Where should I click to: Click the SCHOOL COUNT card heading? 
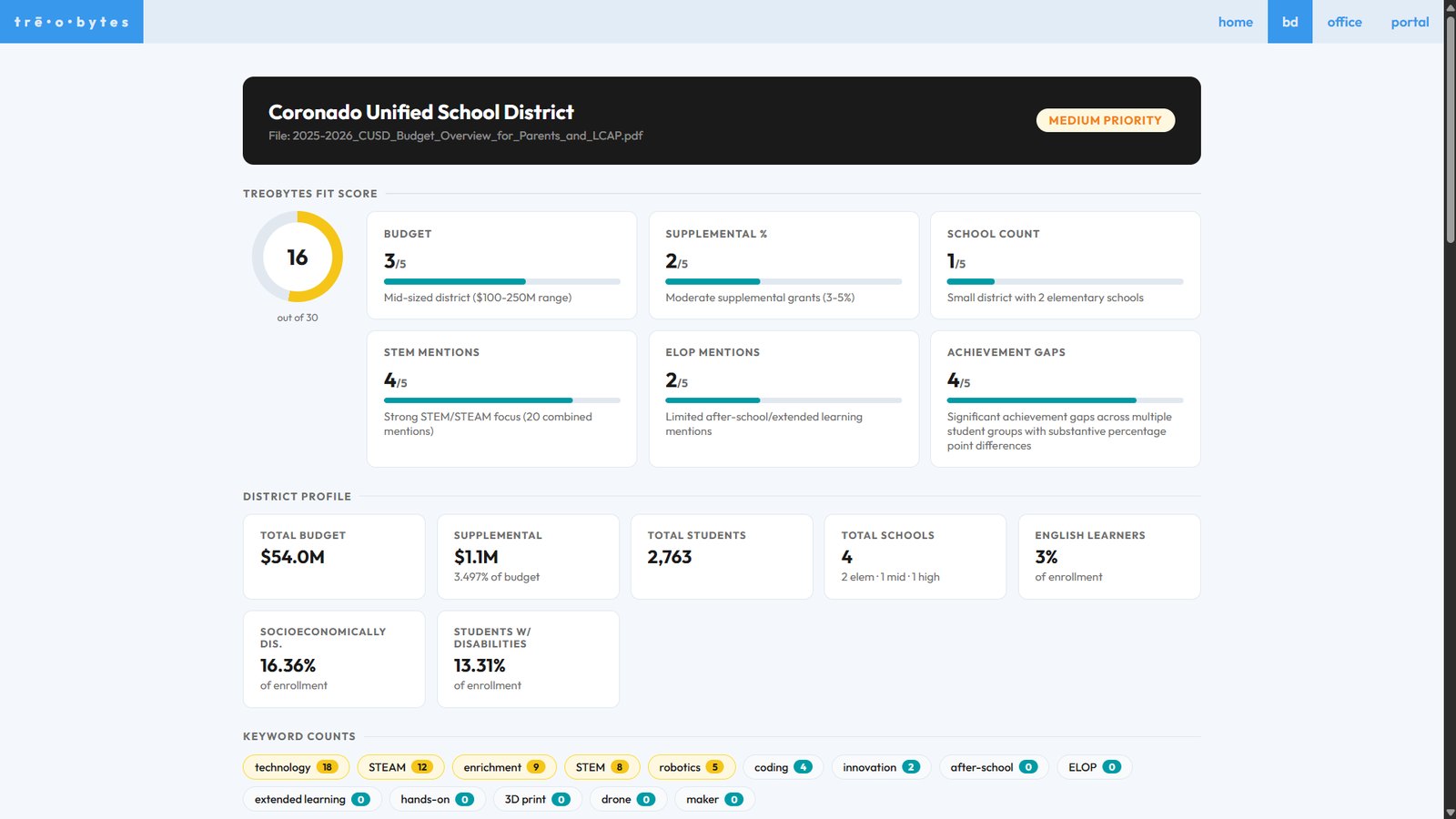coord(993,234)
